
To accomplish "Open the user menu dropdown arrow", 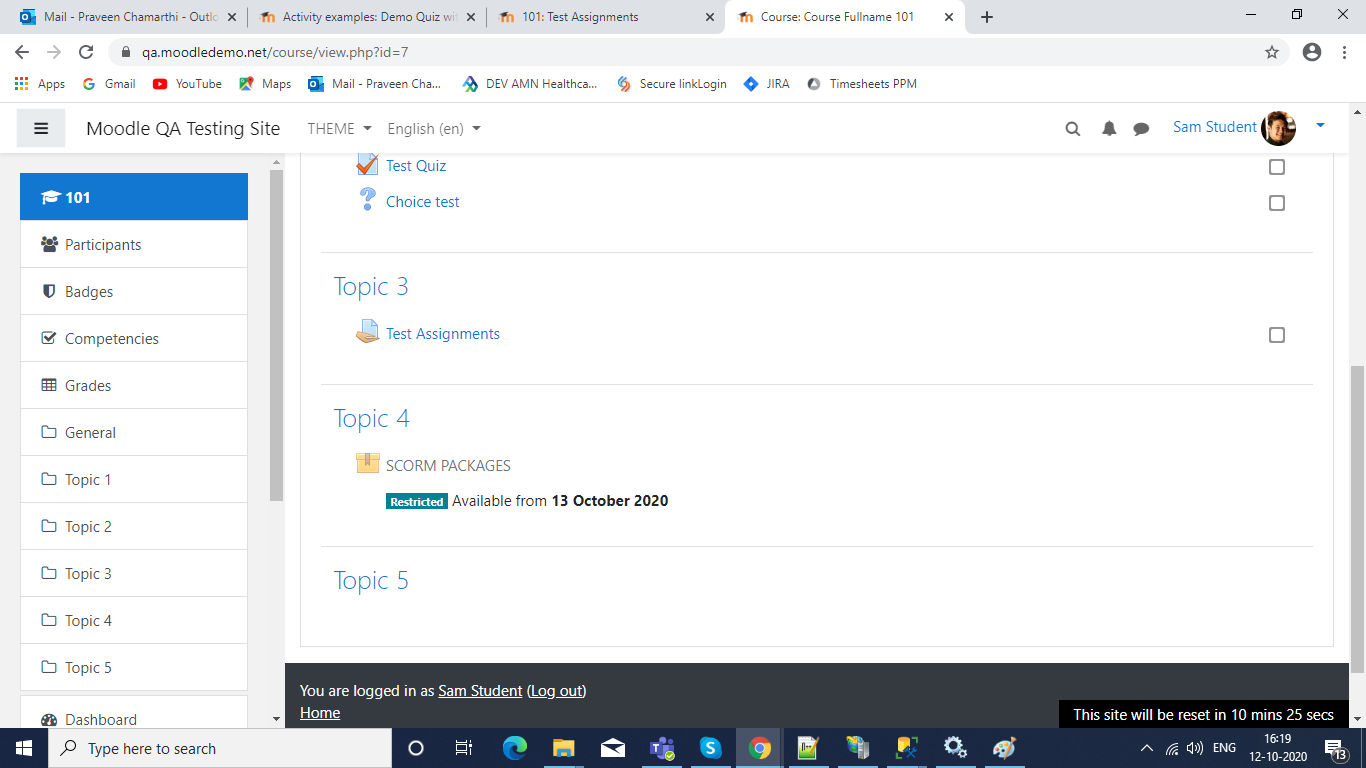I will (1320, 126).
